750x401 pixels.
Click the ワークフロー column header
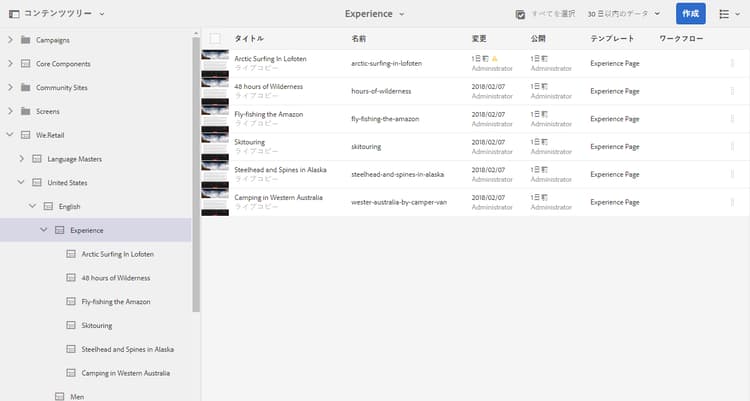(x=681, y=38)
